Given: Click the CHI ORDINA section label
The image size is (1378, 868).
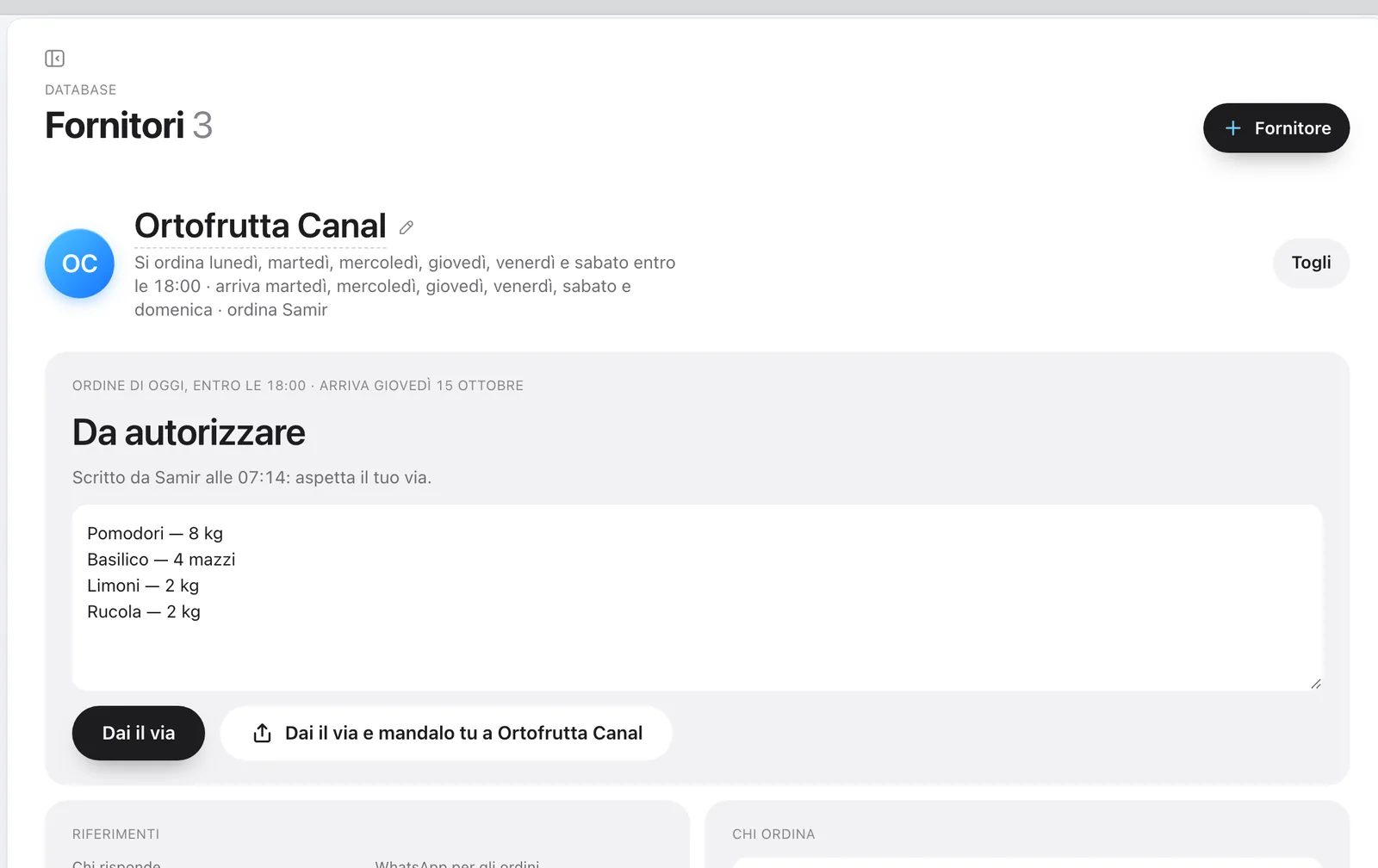Looking at the screenshot, I should 773,834.
